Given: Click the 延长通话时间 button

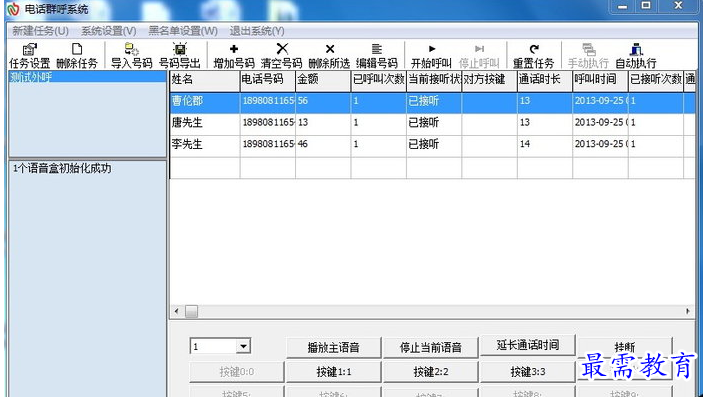Looking at the screenshot, I should [x=528, y=345].
